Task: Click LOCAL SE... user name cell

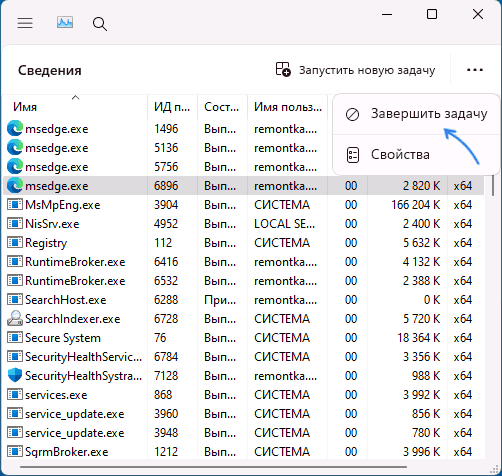Action: (284, 224)
